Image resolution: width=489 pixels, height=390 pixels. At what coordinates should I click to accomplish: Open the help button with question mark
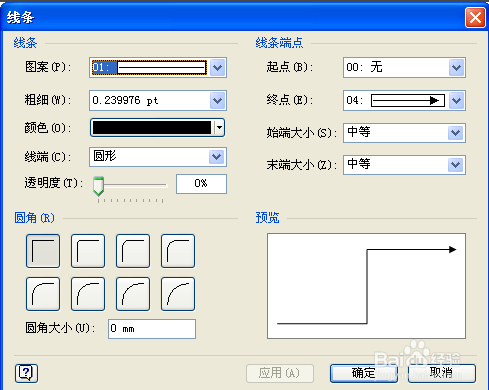click(x=26, y=373)
